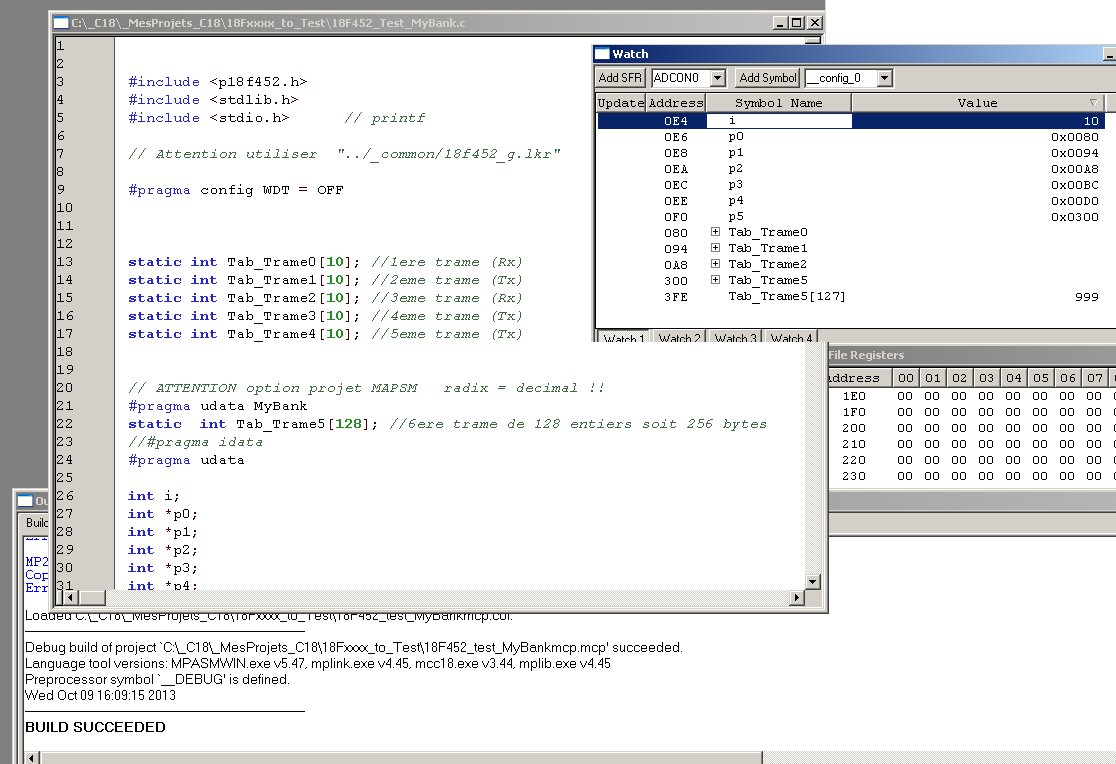The width and height of the screenshot is (1116, 764).
Task: Click the Value column sort arrow
Action: [x=1093, y=103]
